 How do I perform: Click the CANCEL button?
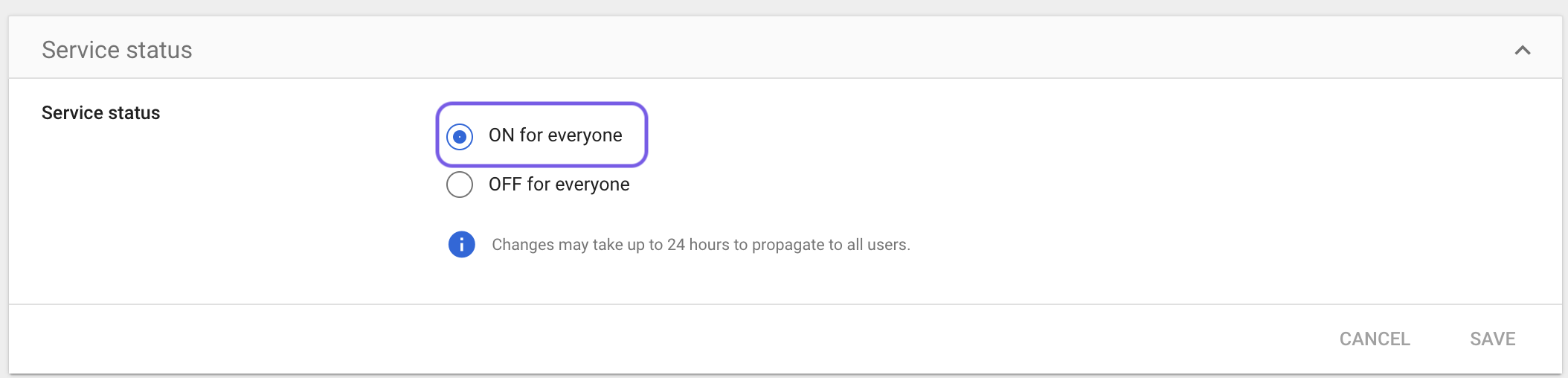(1375, 339)
